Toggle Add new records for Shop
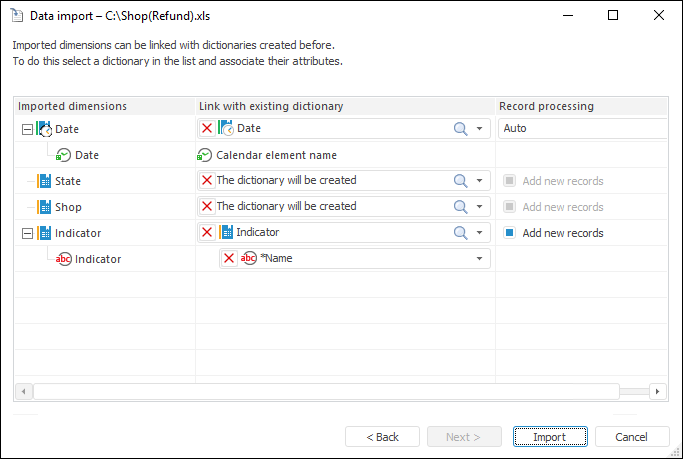The image size is (683, 459). pyautogui.click(x=509, y=207)
